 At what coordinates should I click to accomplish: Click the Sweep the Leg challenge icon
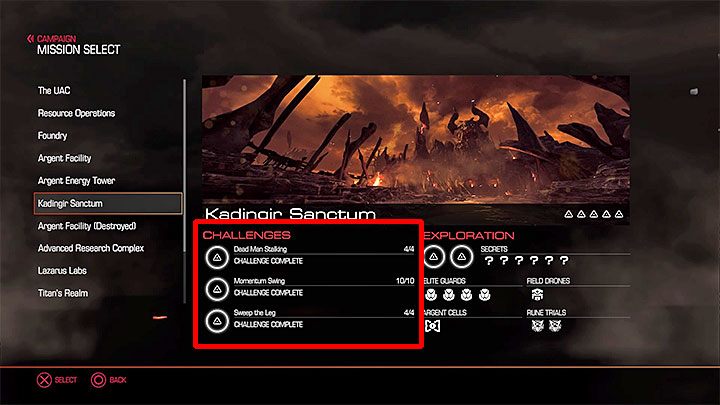217,321
